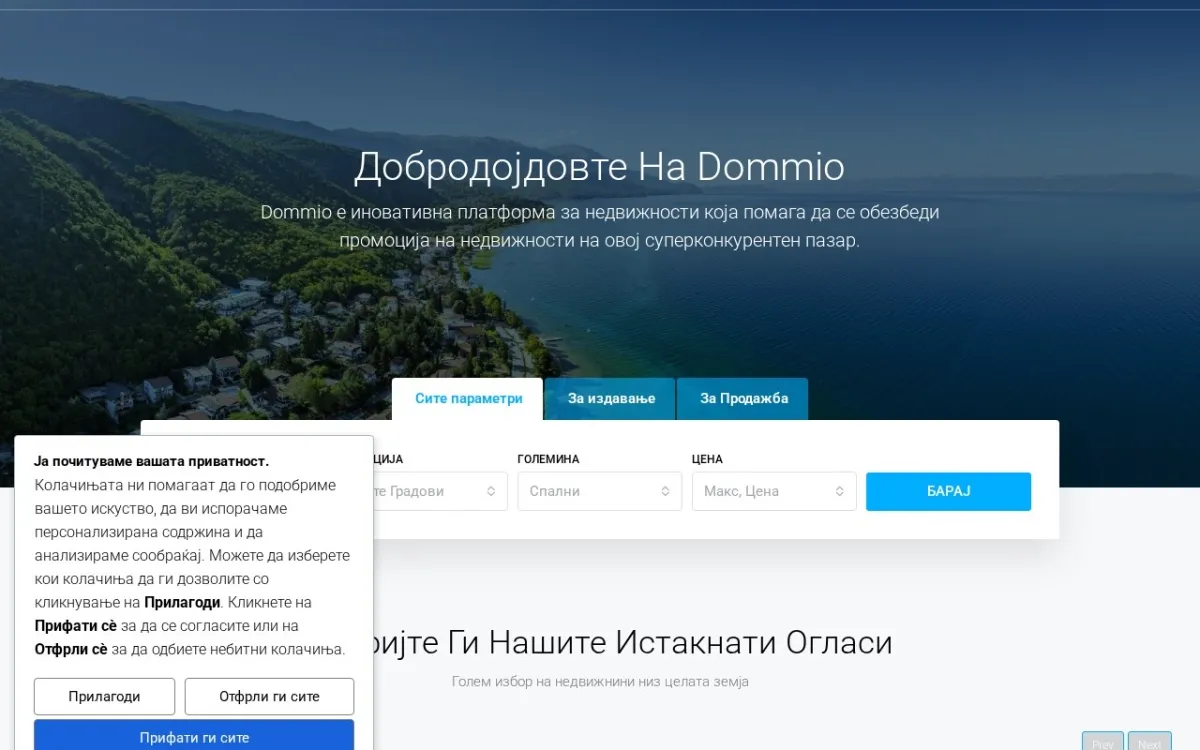Click the Голем избор на недвижнини subtitle

(x=600, y=681)
